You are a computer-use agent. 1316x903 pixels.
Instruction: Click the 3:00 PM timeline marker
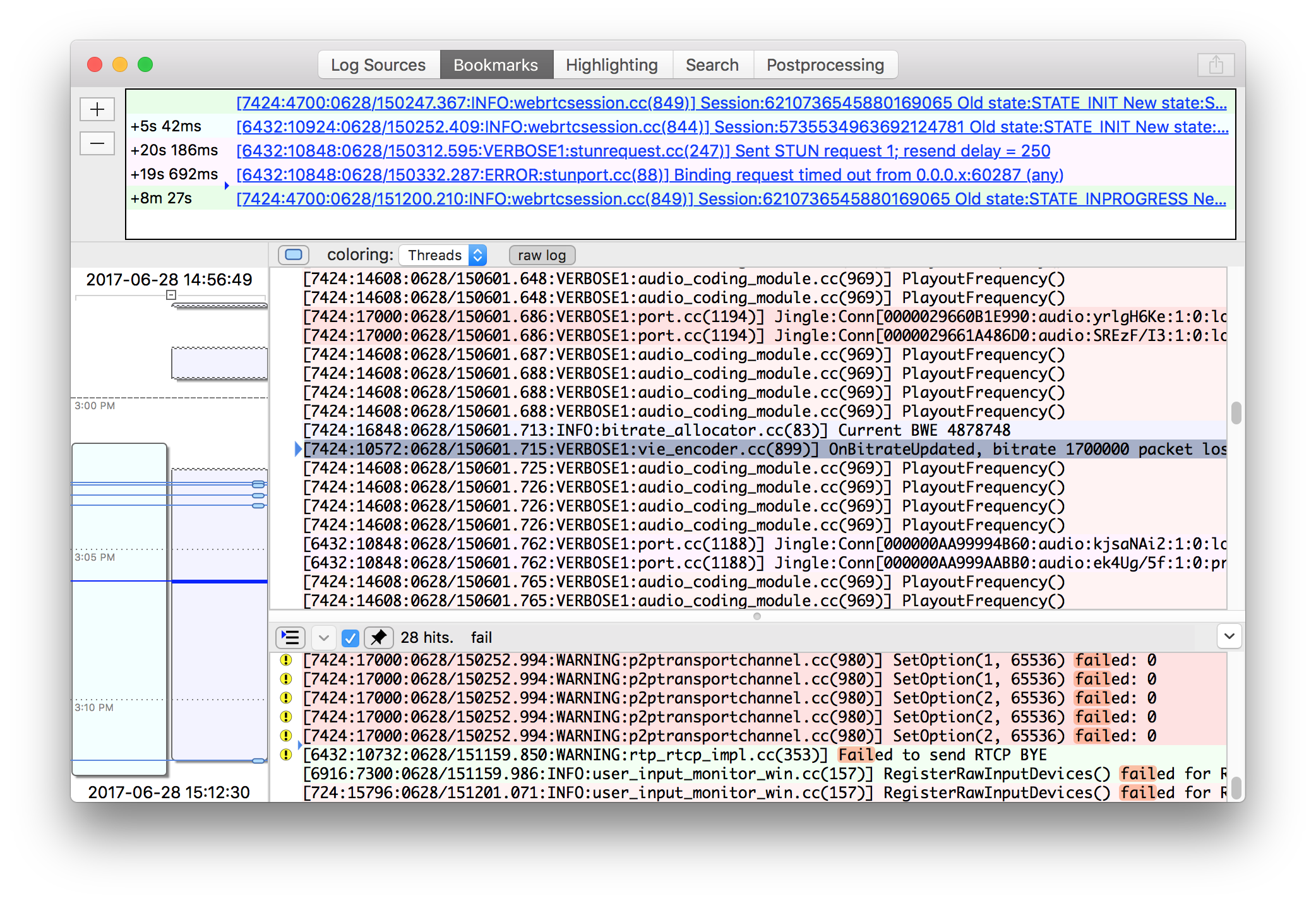tap(95, 405)
